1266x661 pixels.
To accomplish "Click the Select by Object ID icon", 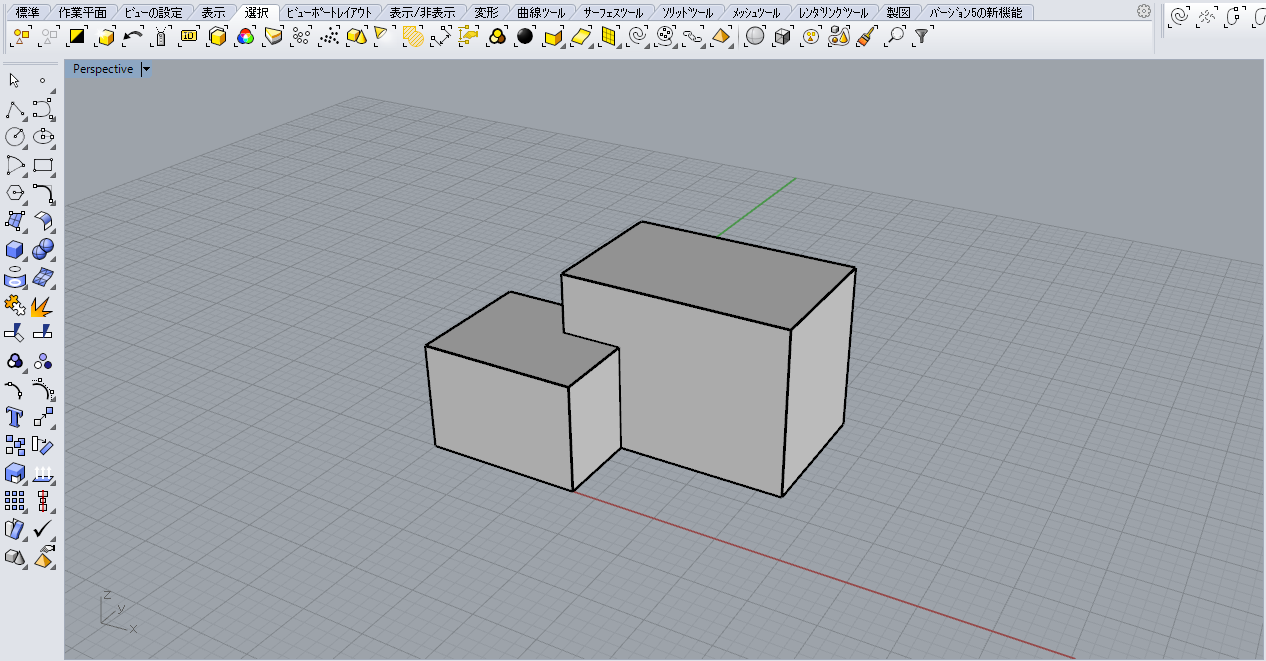I will (x=189, y=36).
